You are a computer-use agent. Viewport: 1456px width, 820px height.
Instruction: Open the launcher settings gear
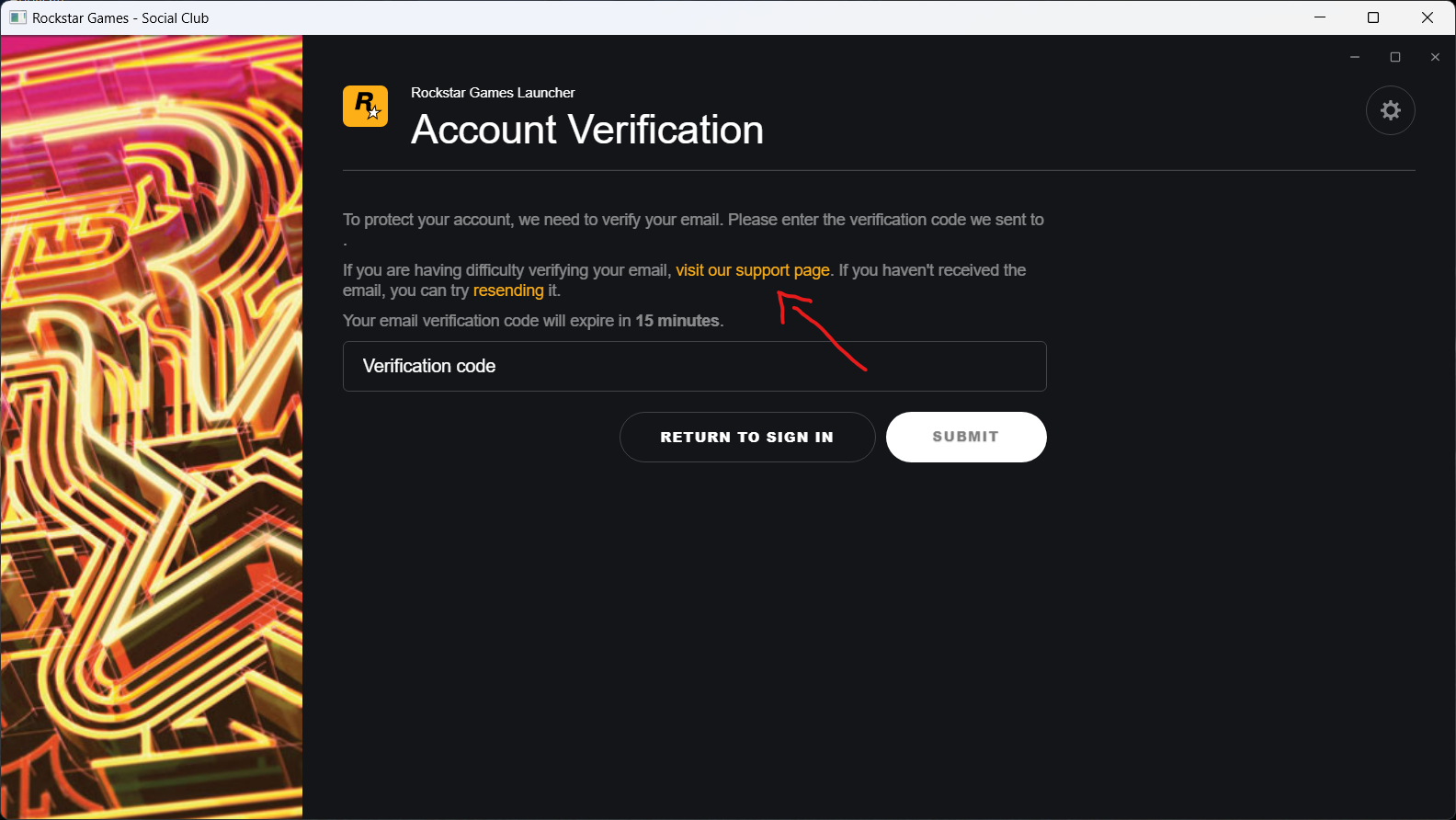point(1390,110)
